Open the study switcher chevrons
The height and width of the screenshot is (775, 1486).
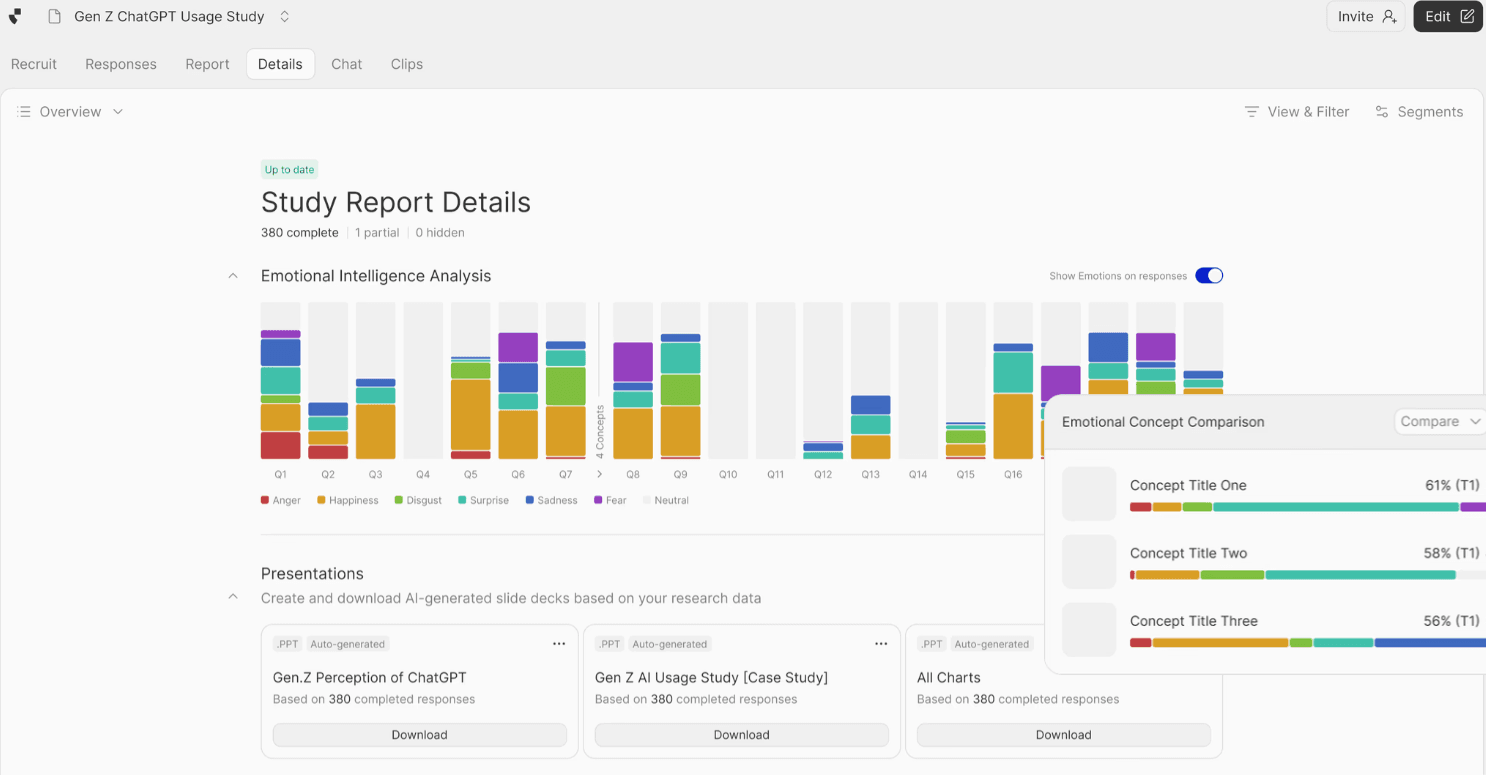pos(285,16)
